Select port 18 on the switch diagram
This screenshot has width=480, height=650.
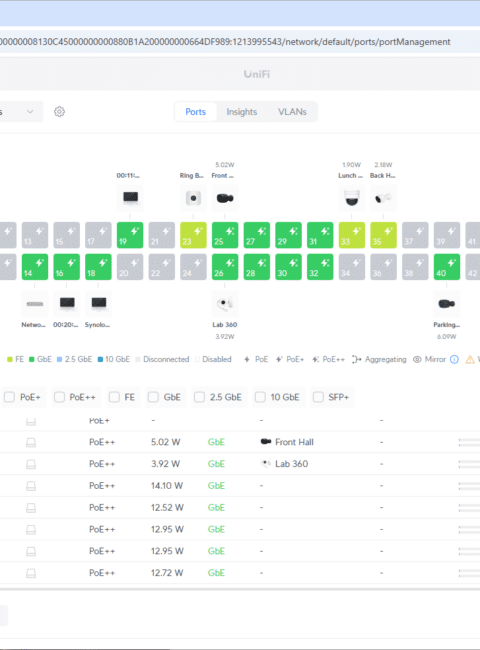pyautogui.click(x=98, y=267)
